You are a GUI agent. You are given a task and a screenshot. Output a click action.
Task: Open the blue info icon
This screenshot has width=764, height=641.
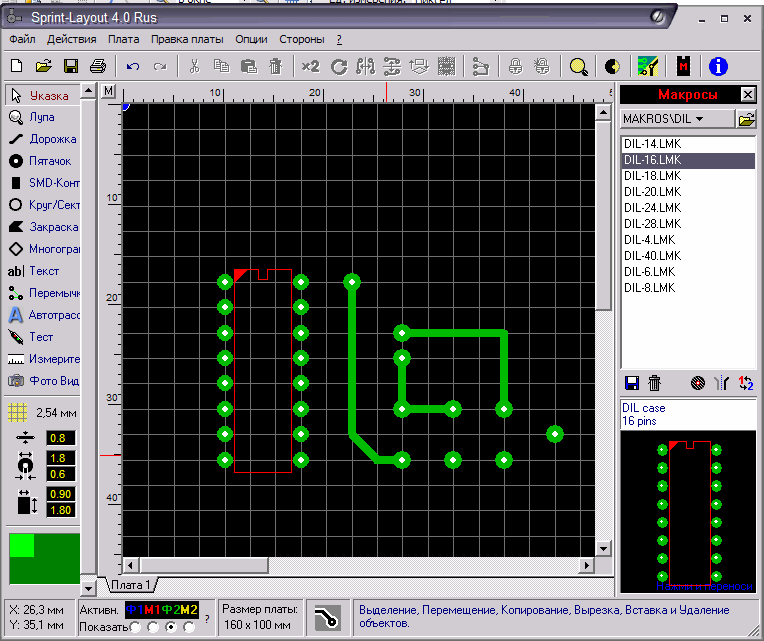tap(718, 66)
